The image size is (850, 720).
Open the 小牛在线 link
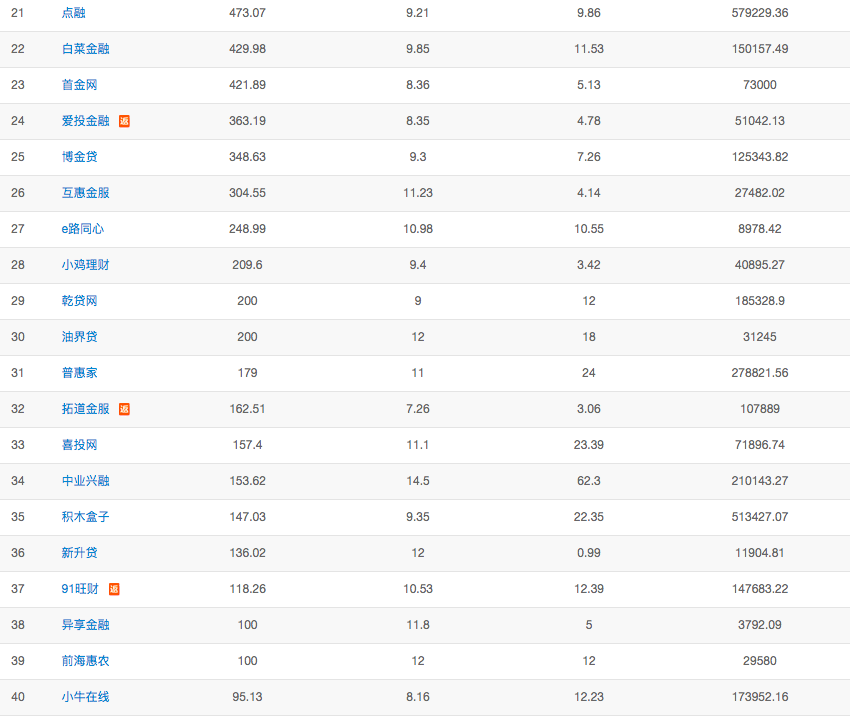pos(86,697)
